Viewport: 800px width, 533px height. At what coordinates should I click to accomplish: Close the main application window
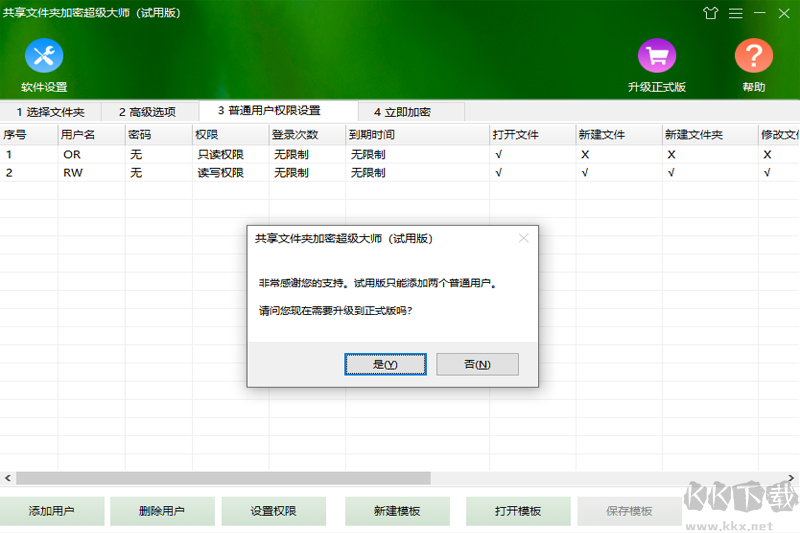pyautogui.click(x=784, y=13)
